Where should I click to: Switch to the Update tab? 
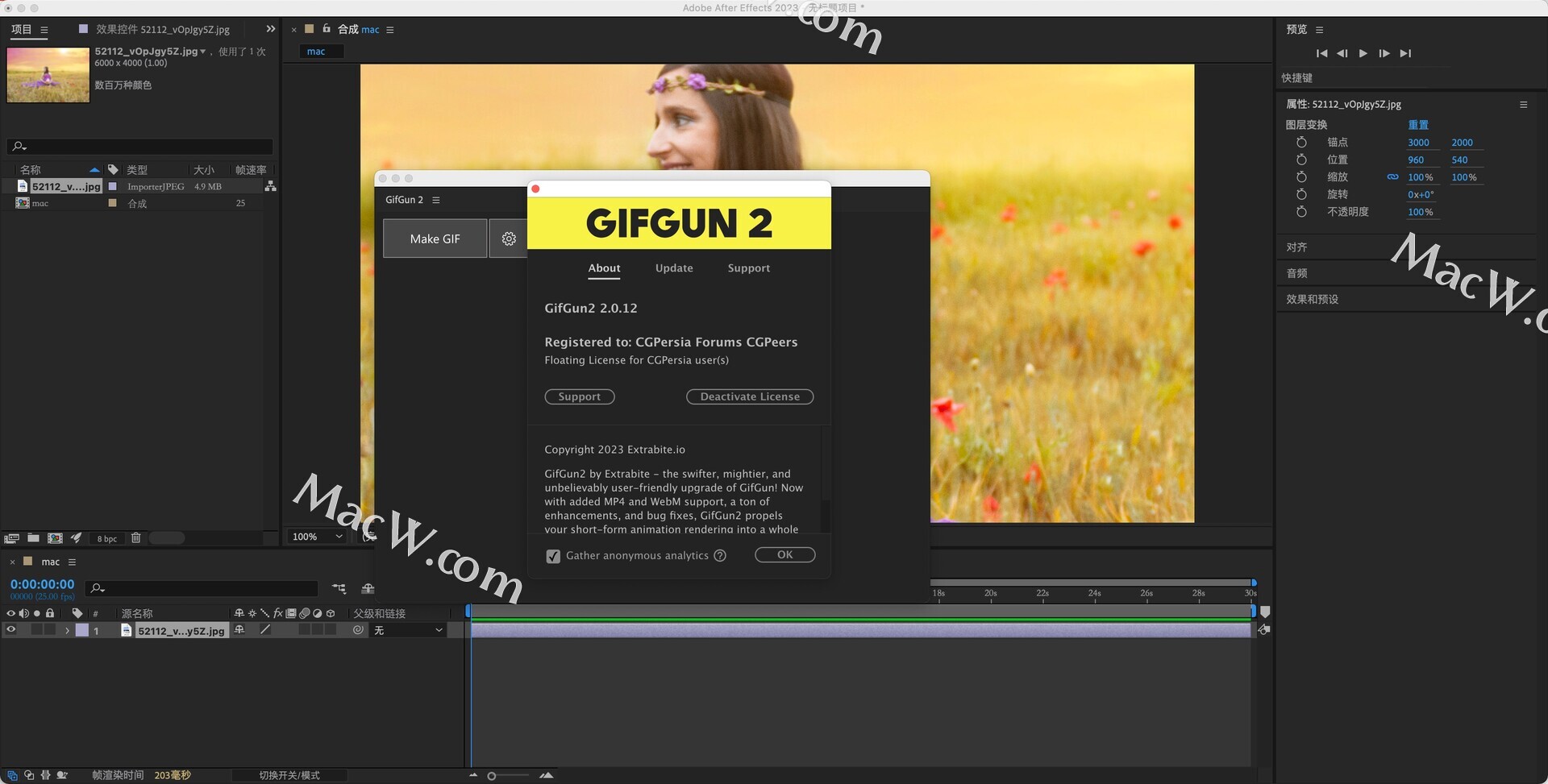click(674, 268)
